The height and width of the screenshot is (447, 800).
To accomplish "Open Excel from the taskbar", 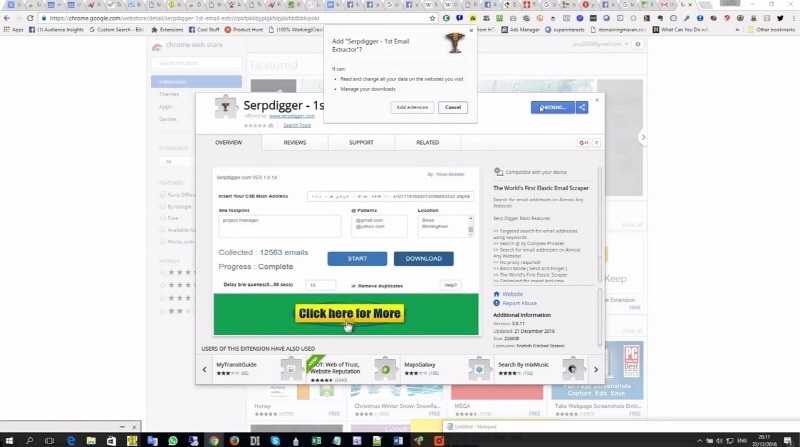I will coord(316,440).
